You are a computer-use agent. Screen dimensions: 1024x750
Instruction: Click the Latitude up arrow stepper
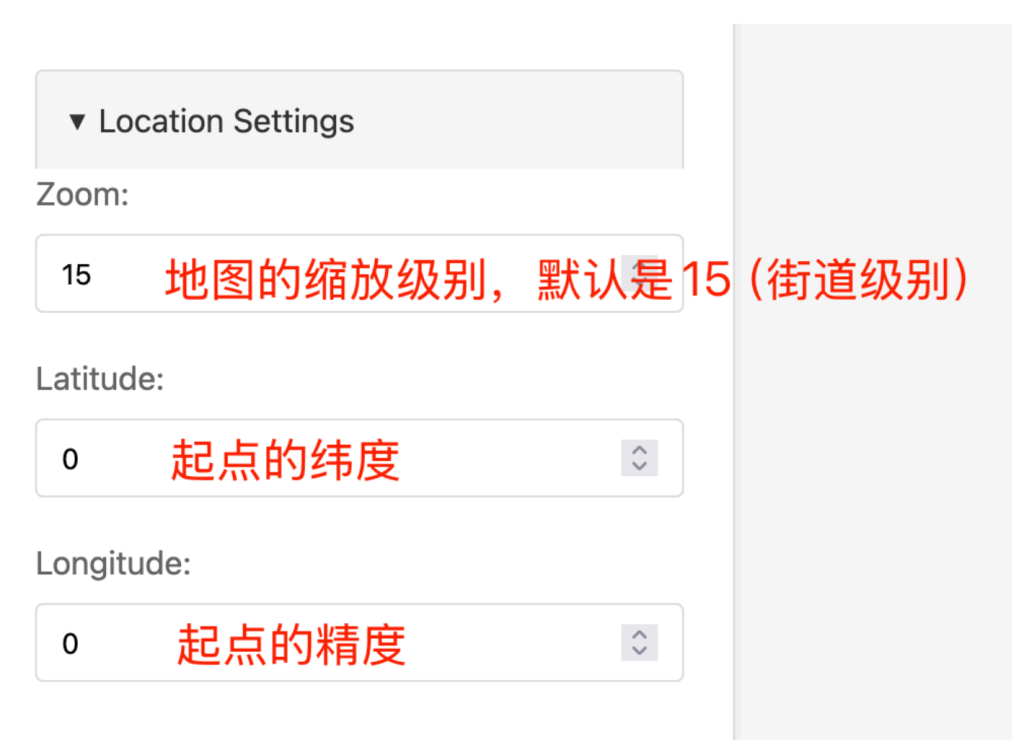(x=638, y=452)
